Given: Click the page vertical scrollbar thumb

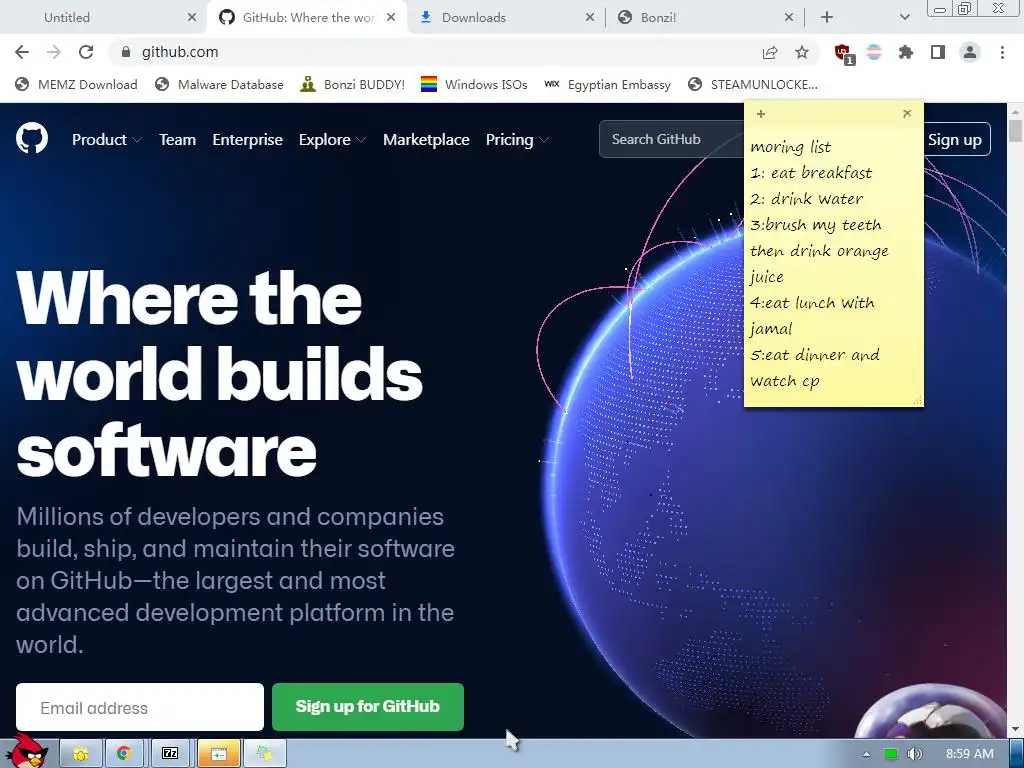Looking at the screenshot, I should 1016,129.
